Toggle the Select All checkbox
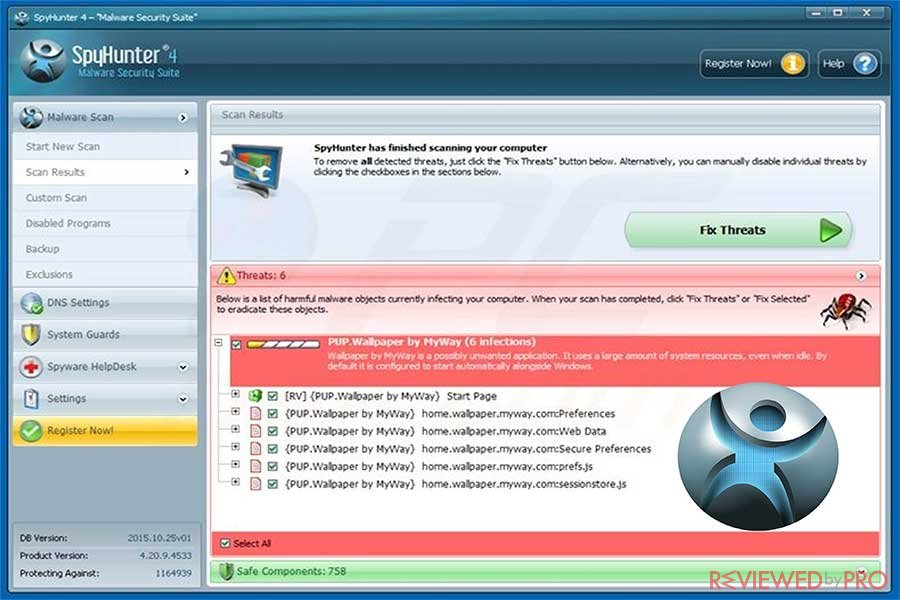The width and height of the screenshot is (900, 600). 226,543
